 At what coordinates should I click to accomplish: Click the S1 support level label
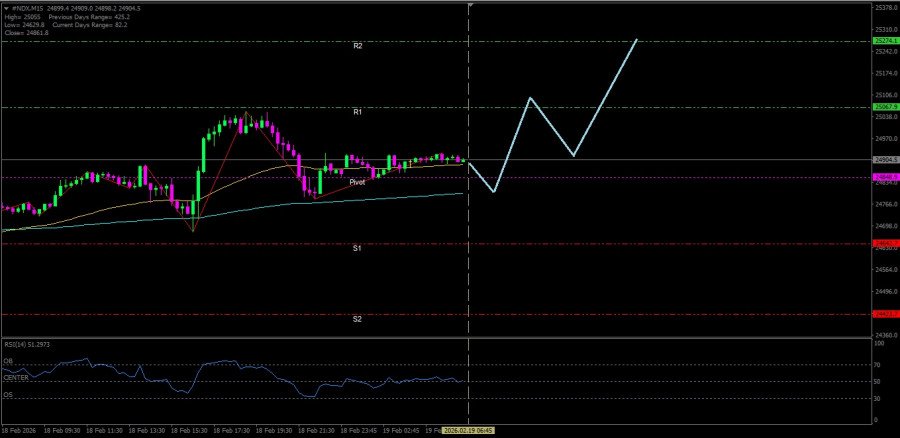pyautogui.click(x=357, y=249)
